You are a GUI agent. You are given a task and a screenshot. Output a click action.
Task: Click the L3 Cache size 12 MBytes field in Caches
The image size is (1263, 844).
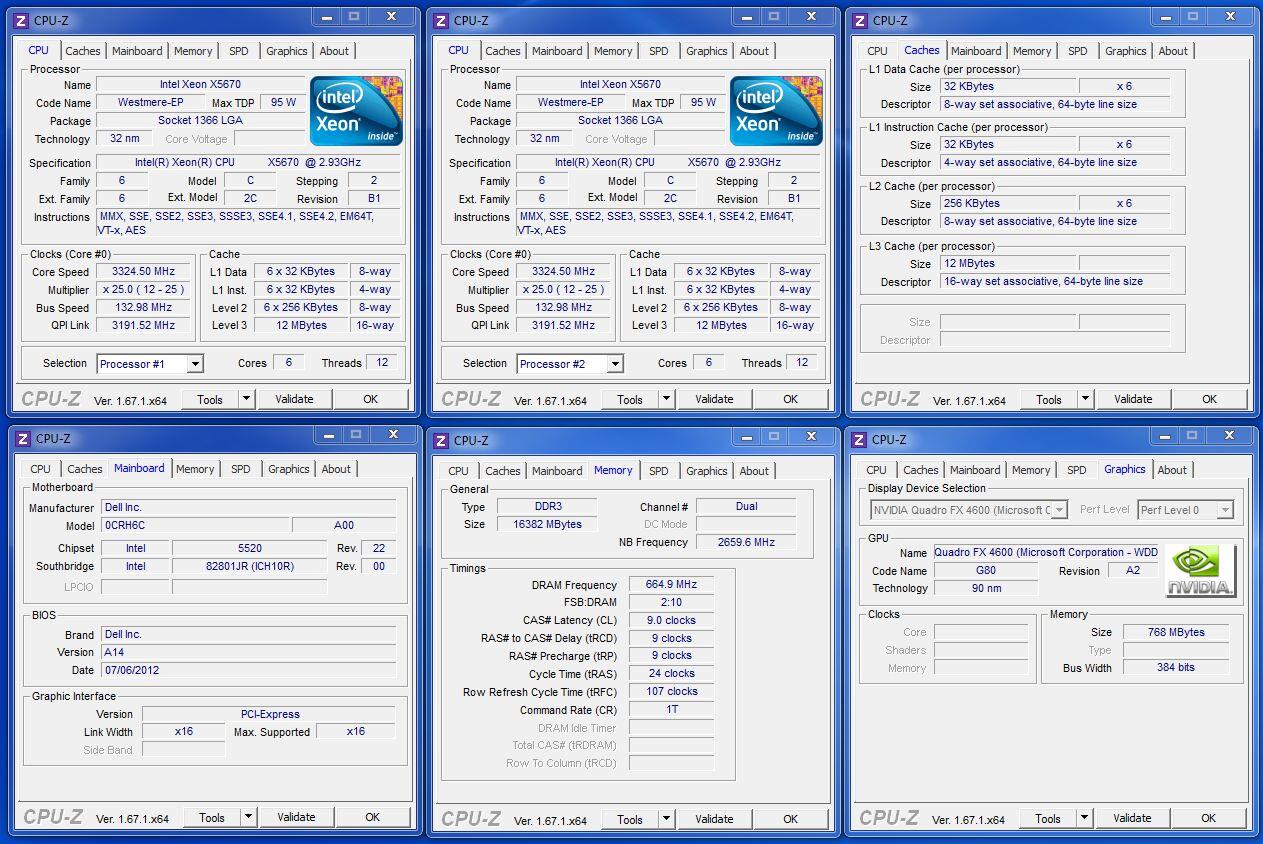coord(1008,264)
